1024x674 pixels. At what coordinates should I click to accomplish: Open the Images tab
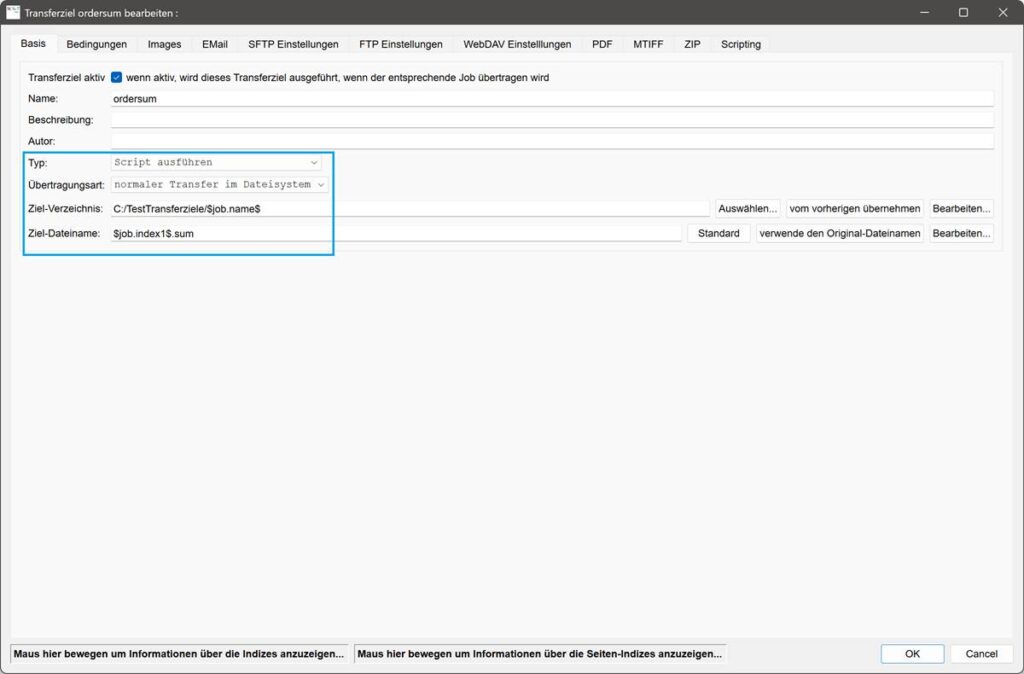tap(164, 44)
